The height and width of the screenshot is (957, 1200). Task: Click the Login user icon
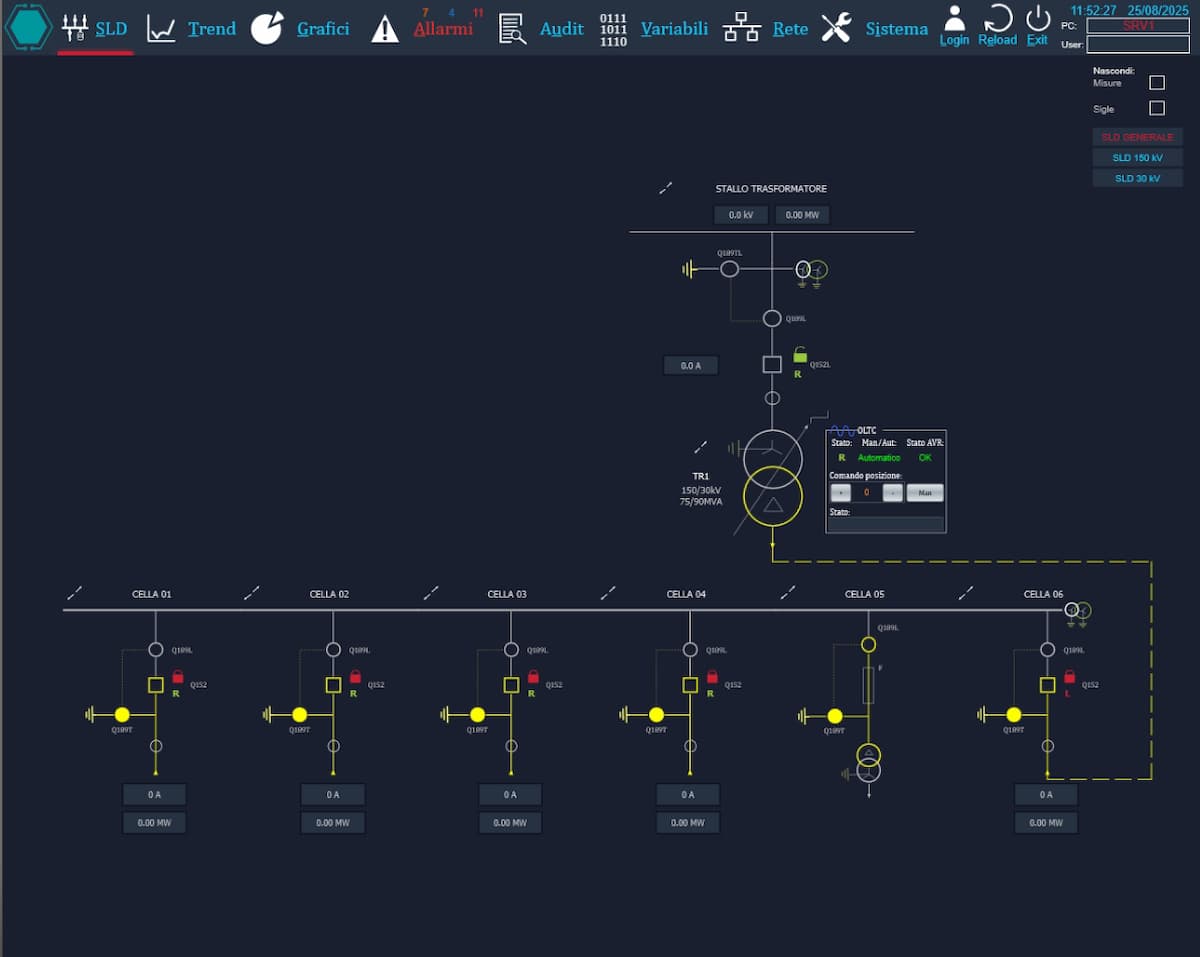click(x=955, y=18)
